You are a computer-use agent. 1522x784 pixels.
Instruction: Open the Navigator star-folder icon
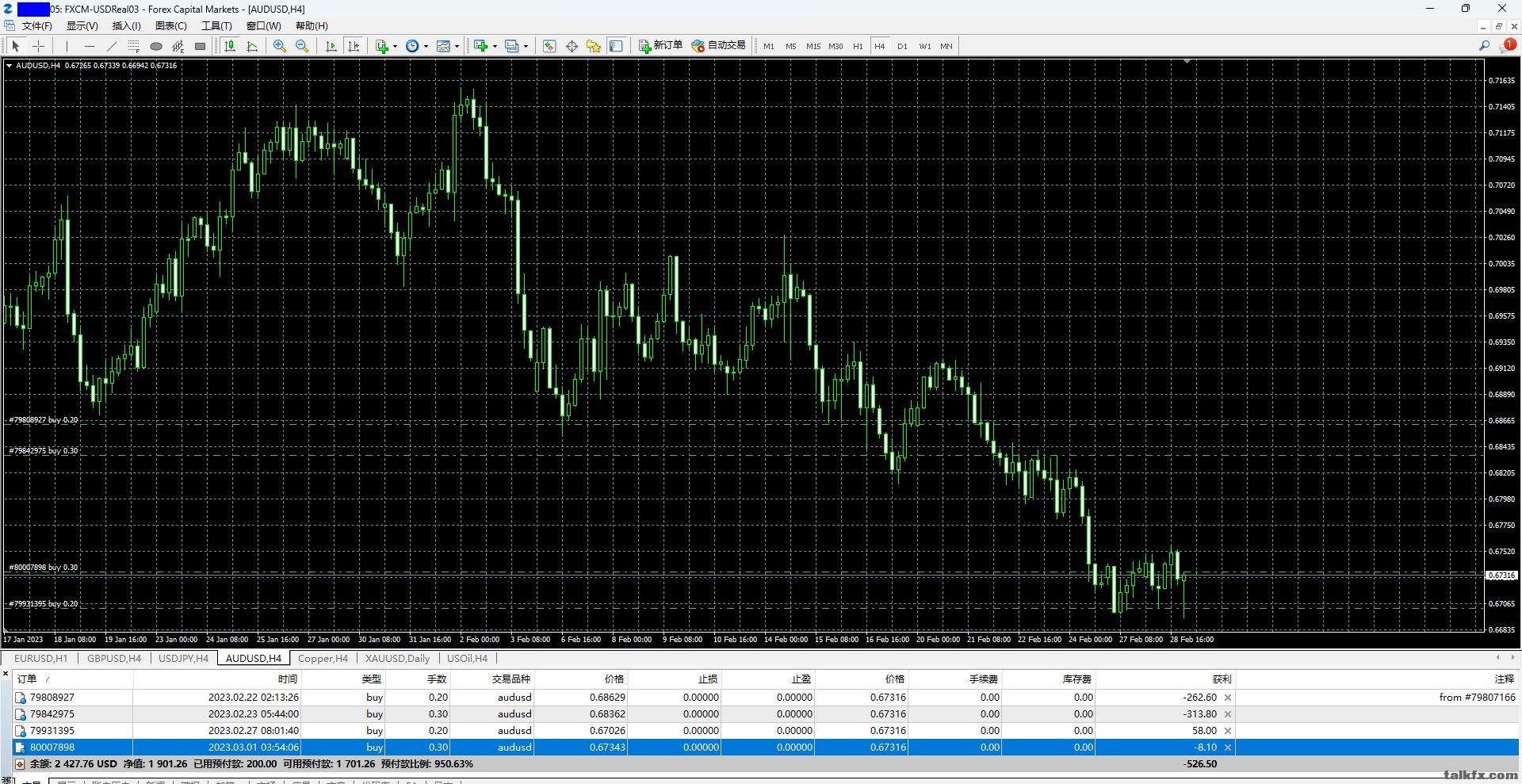click(x=594, y=46)
